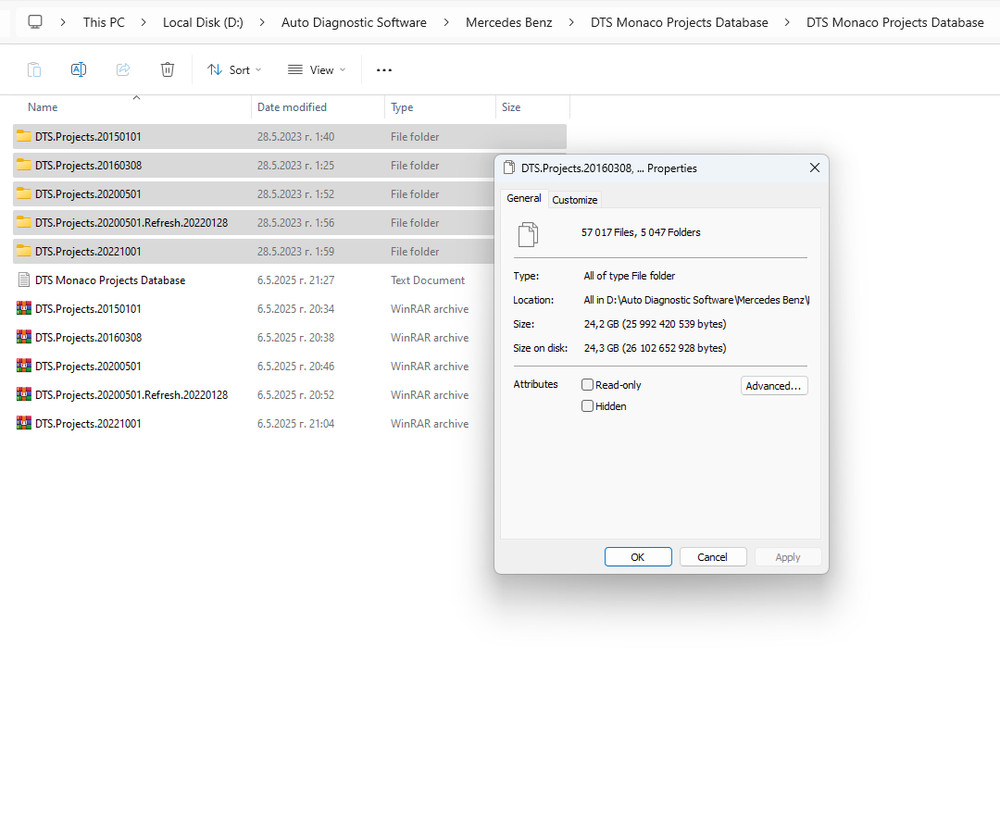
Task: Click the Paste toolbar icon
Action: [x=34, y=70]
